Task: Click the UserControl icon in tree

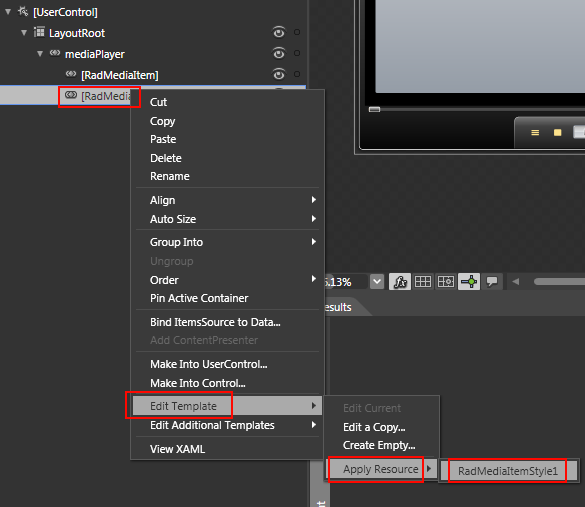Action: click(x=23, y=12)
